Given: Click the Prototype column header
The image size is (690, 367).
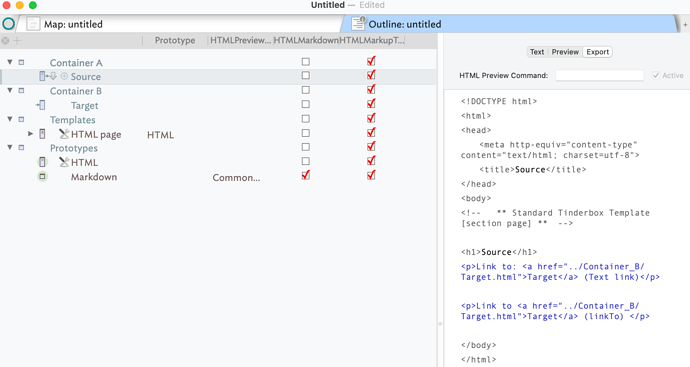Looking at the screenshot, I should click(175, 40).
